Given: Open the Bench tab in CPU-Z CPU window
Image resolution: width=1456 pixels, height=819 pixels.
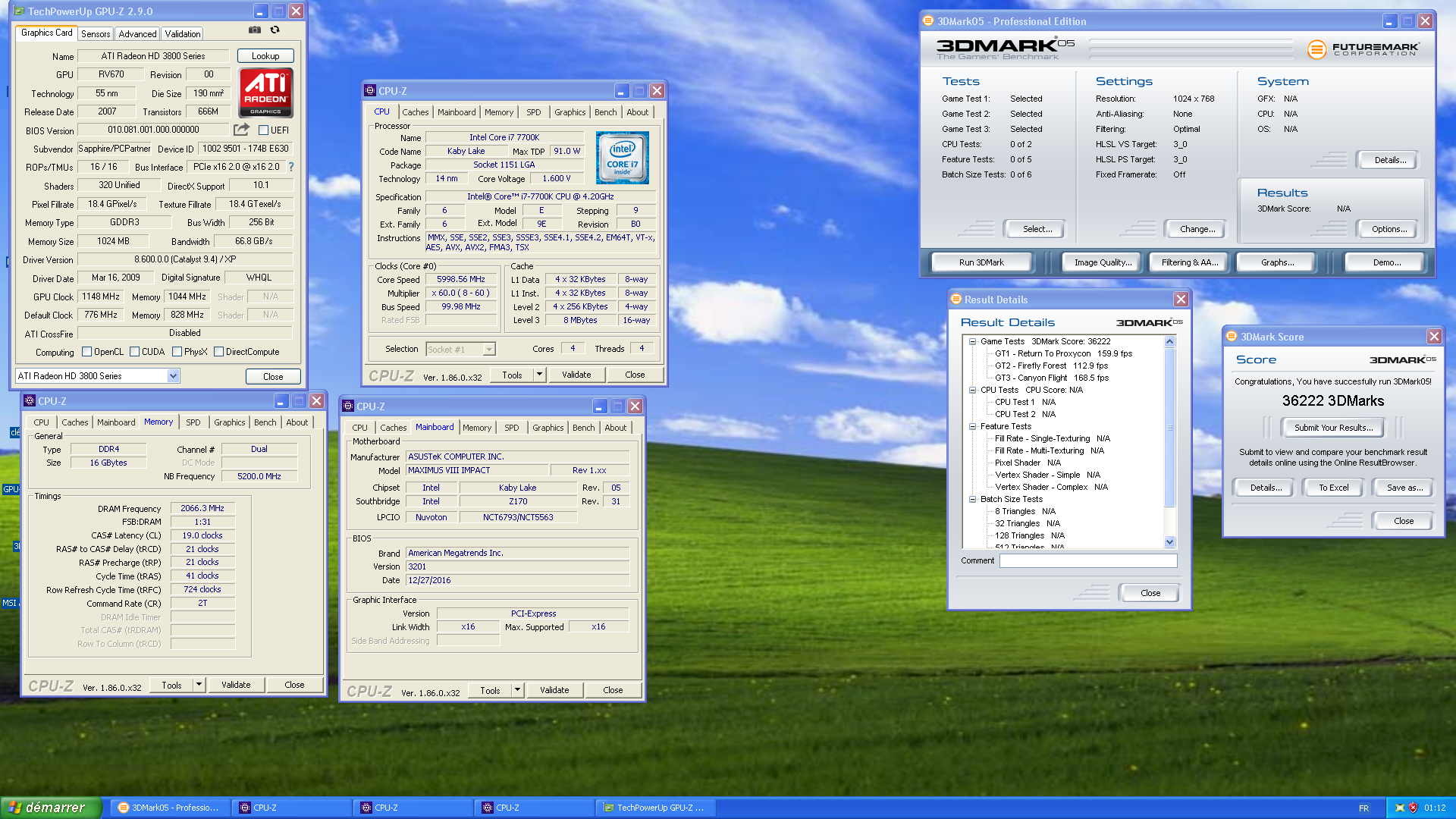Looking at the screenshot, I should [x=605, y=112].
